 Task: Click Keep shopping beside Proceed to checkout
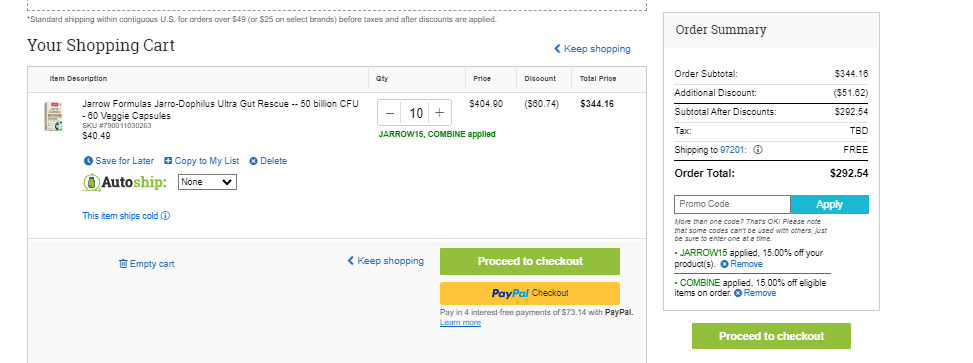point(385,261)
